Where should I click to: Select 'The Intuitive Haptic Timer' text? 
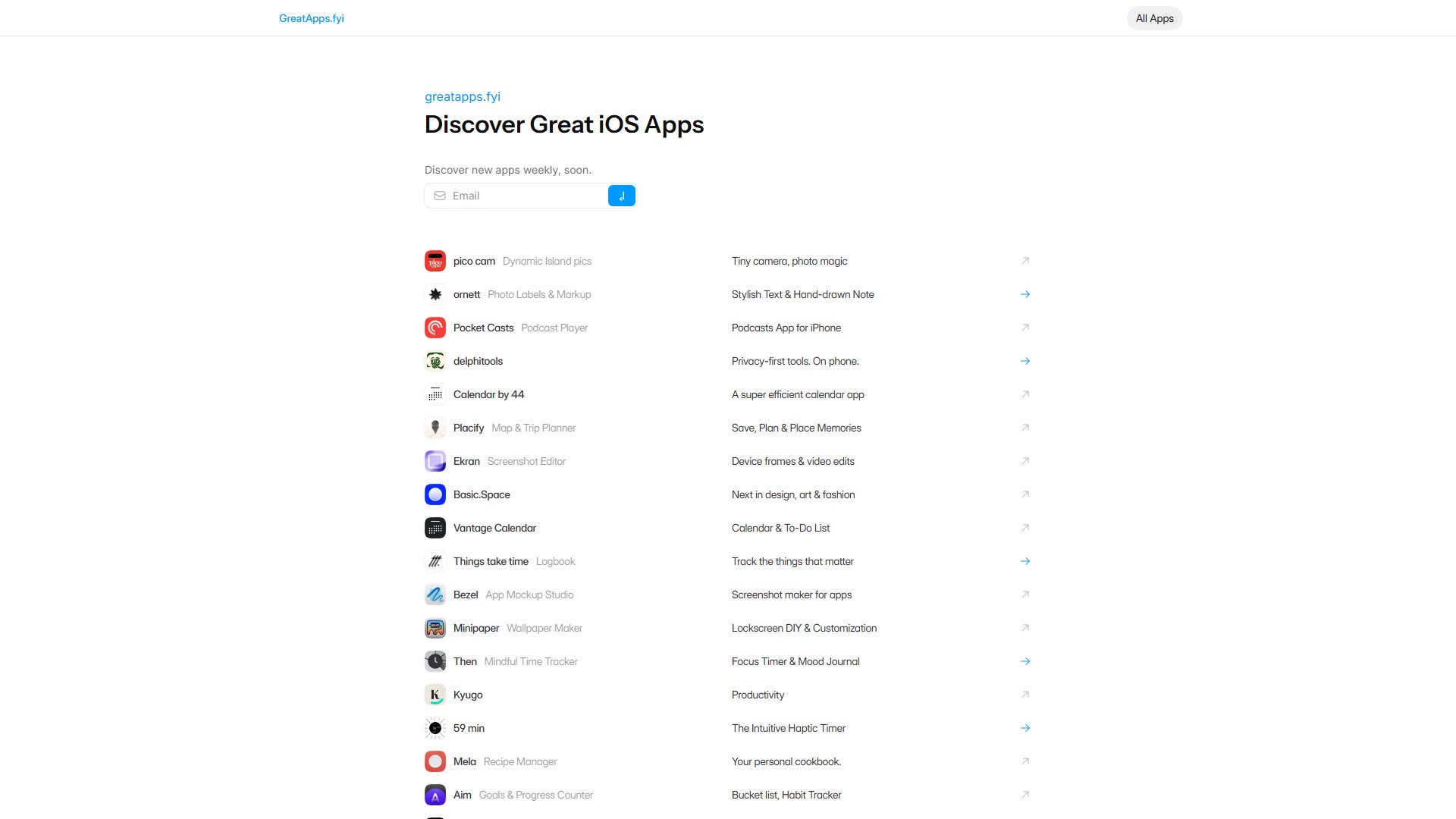pyautogui.click(x=788, y=728)
